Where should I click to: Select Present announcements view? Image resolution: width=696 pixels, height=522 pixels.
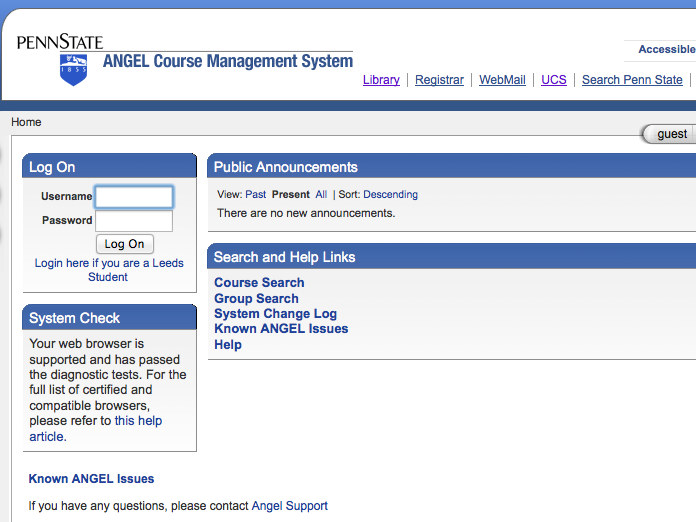[291, 194]
